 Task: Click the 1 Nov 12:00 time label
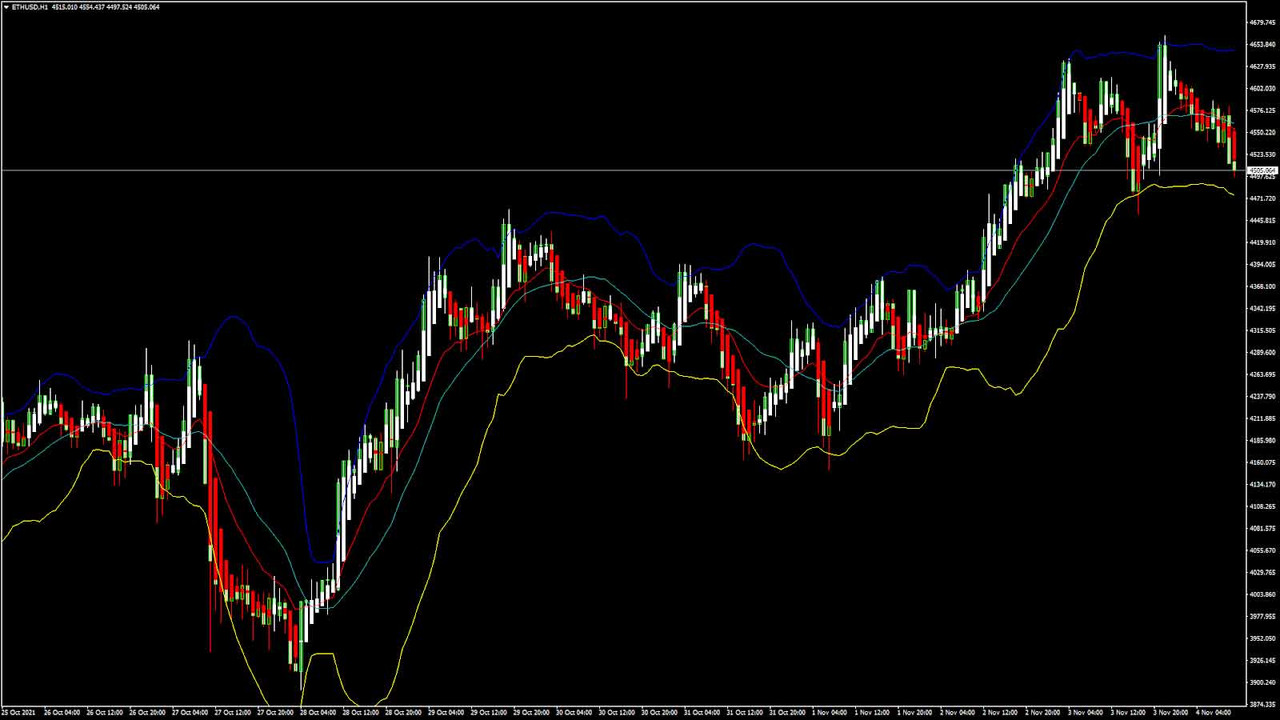click(871, 713)
